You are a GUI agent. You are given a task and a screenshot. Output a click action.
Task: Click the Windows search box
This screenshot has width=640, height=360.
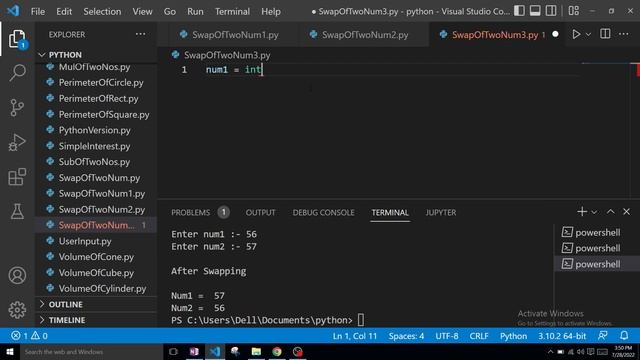point(91,352)
